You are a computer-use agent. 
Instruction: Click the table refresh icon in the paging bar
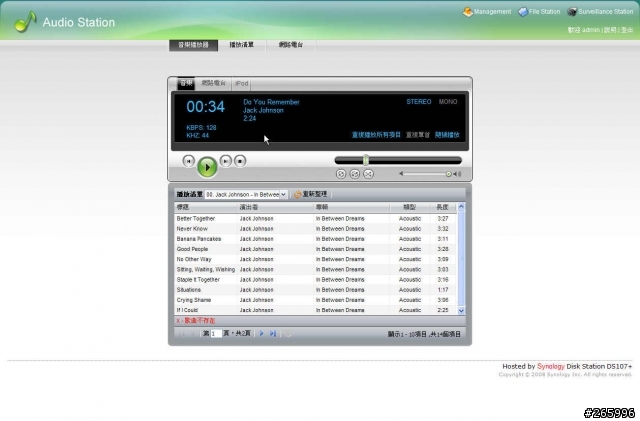click(x=287, y=334)
